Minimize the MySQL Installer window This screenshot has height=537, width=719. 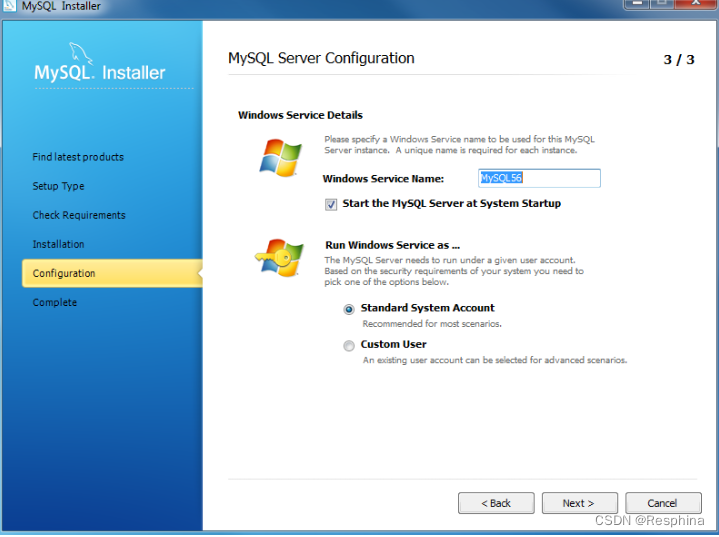click(636, 4)
